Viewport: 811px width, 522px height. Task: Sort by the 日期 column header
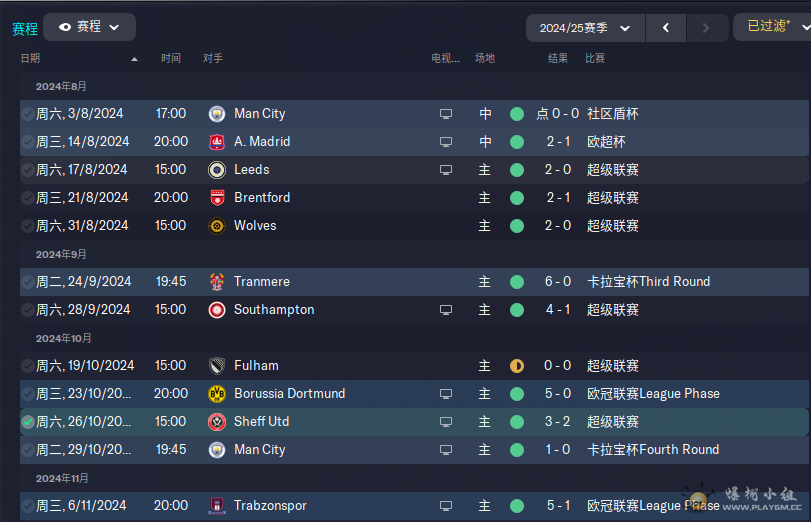tap(31, 58)
